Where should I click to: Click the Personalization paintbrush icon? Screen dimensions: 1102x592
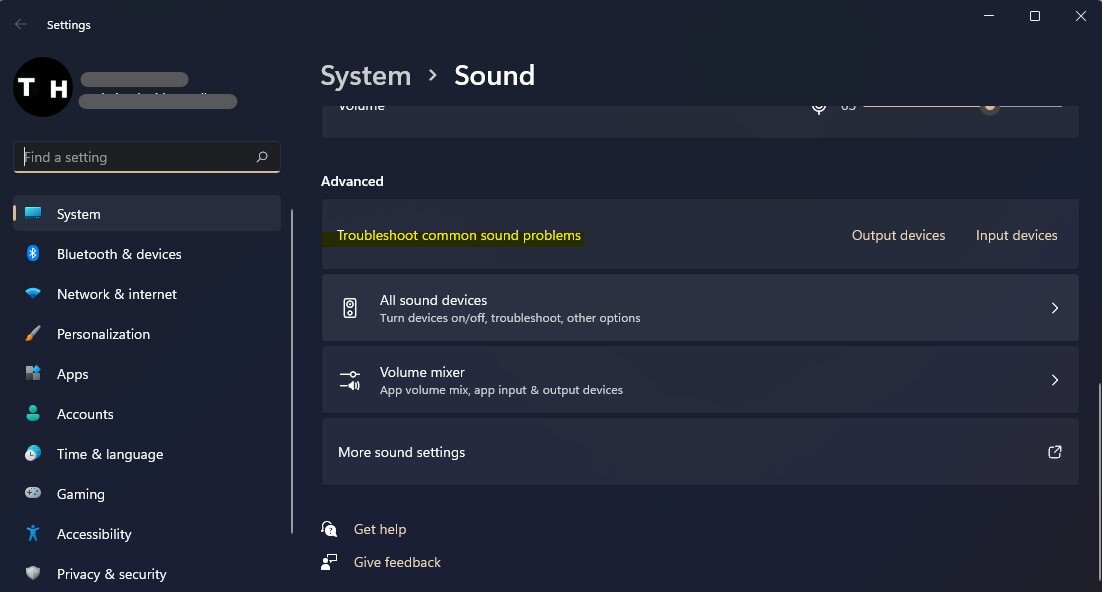pos(33,334)
